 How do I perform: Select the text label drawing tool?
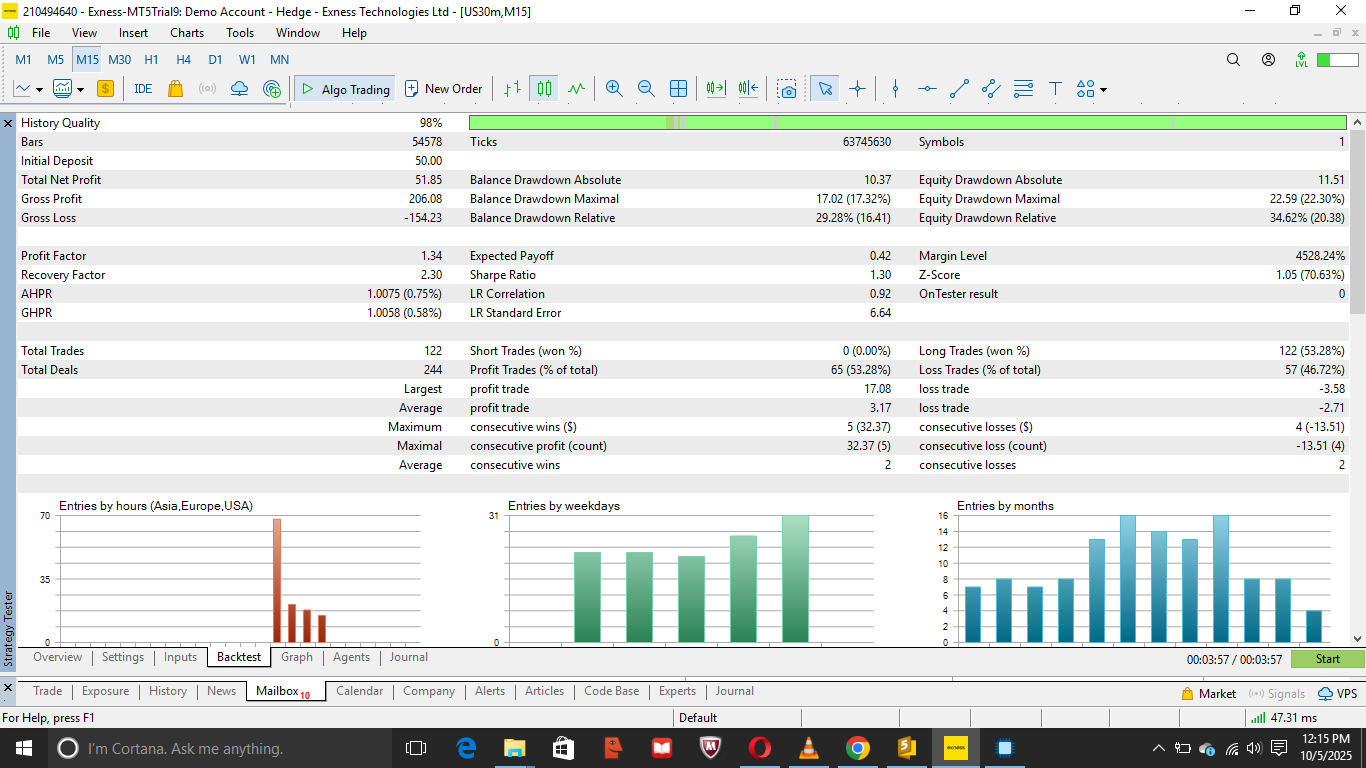pyautogui.click(x=1055, y=88)
